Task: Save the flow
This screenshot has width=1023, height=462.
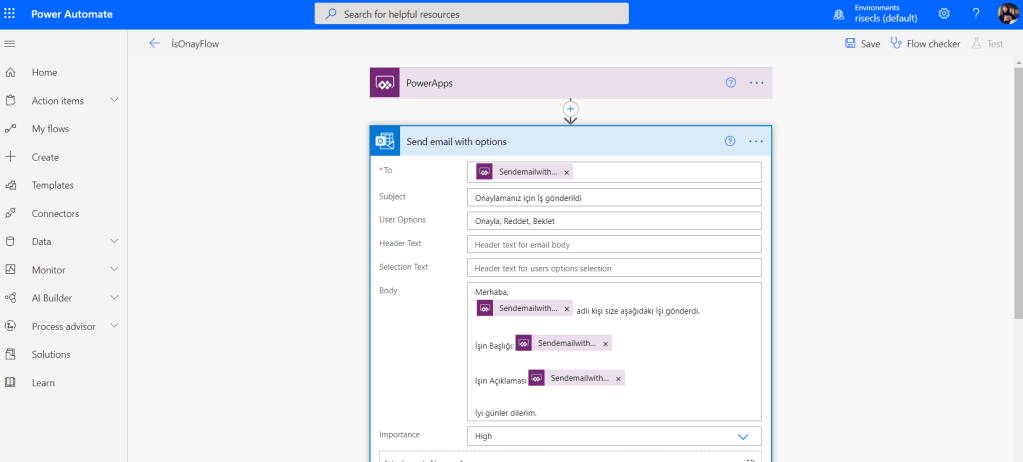Action: tap(862, 44)
